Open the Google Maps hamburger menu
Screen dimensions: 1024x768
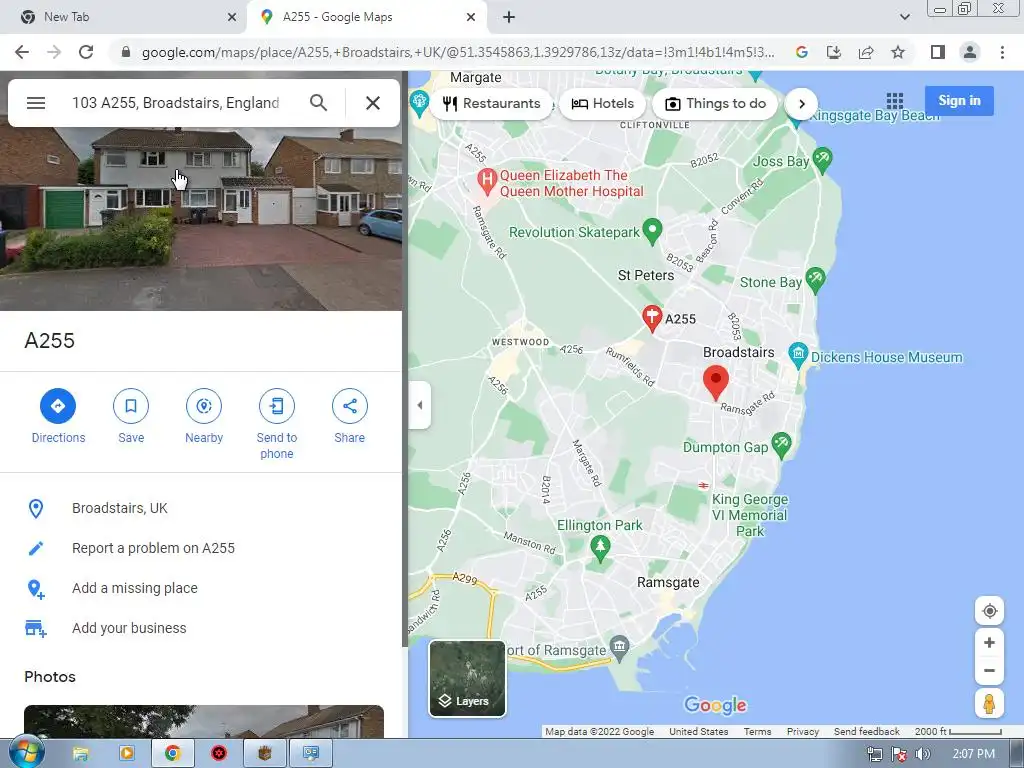point(36,103)
